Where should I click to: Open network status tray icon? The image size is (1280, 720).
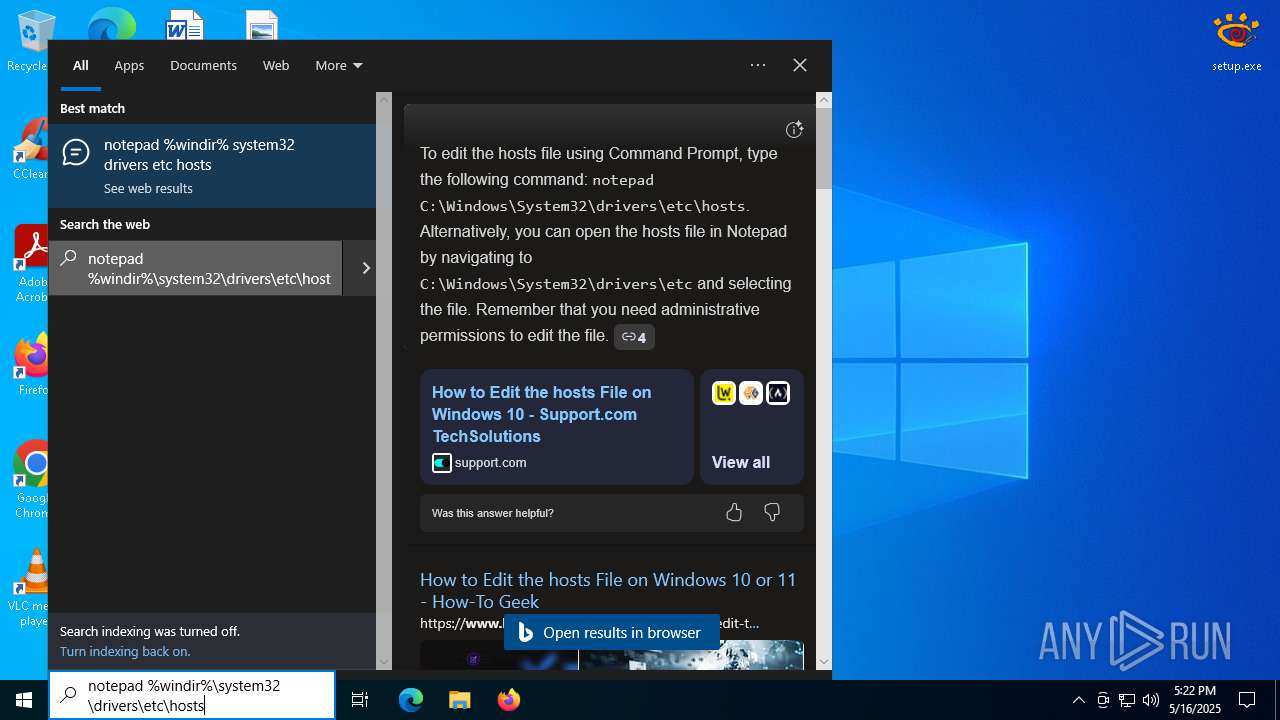[x=1127, y=700]
